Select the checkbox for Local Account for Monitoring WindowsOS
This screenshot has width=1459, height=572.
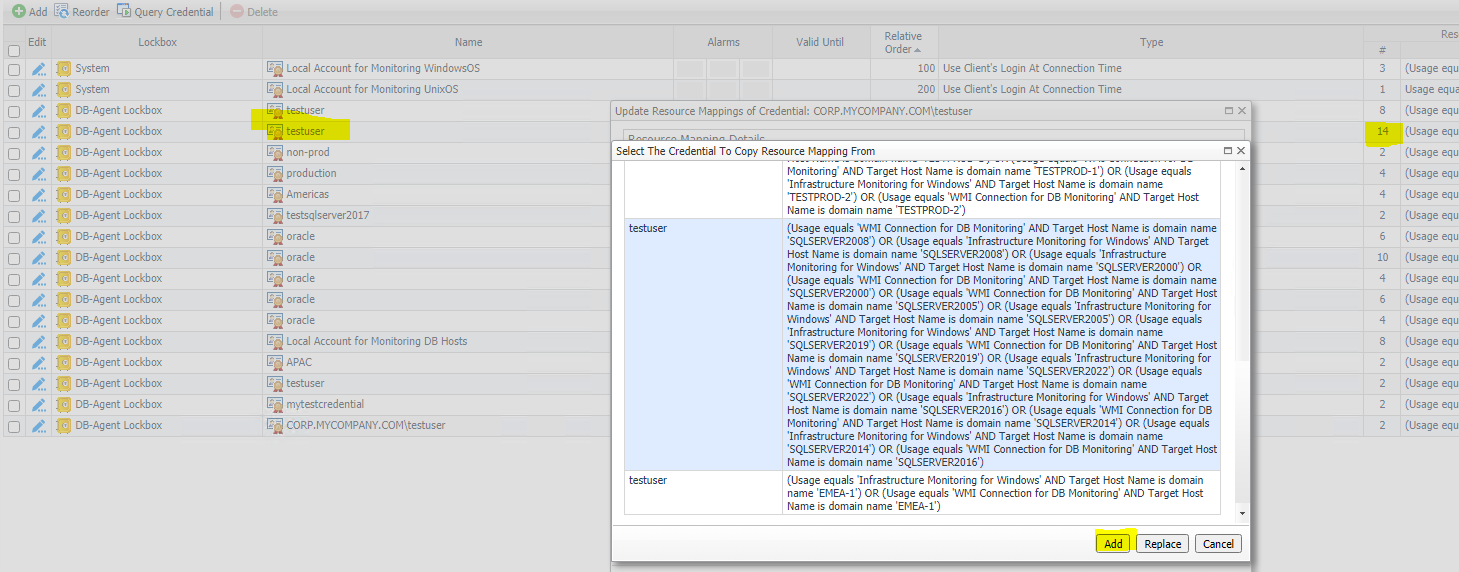coord(14,69)
